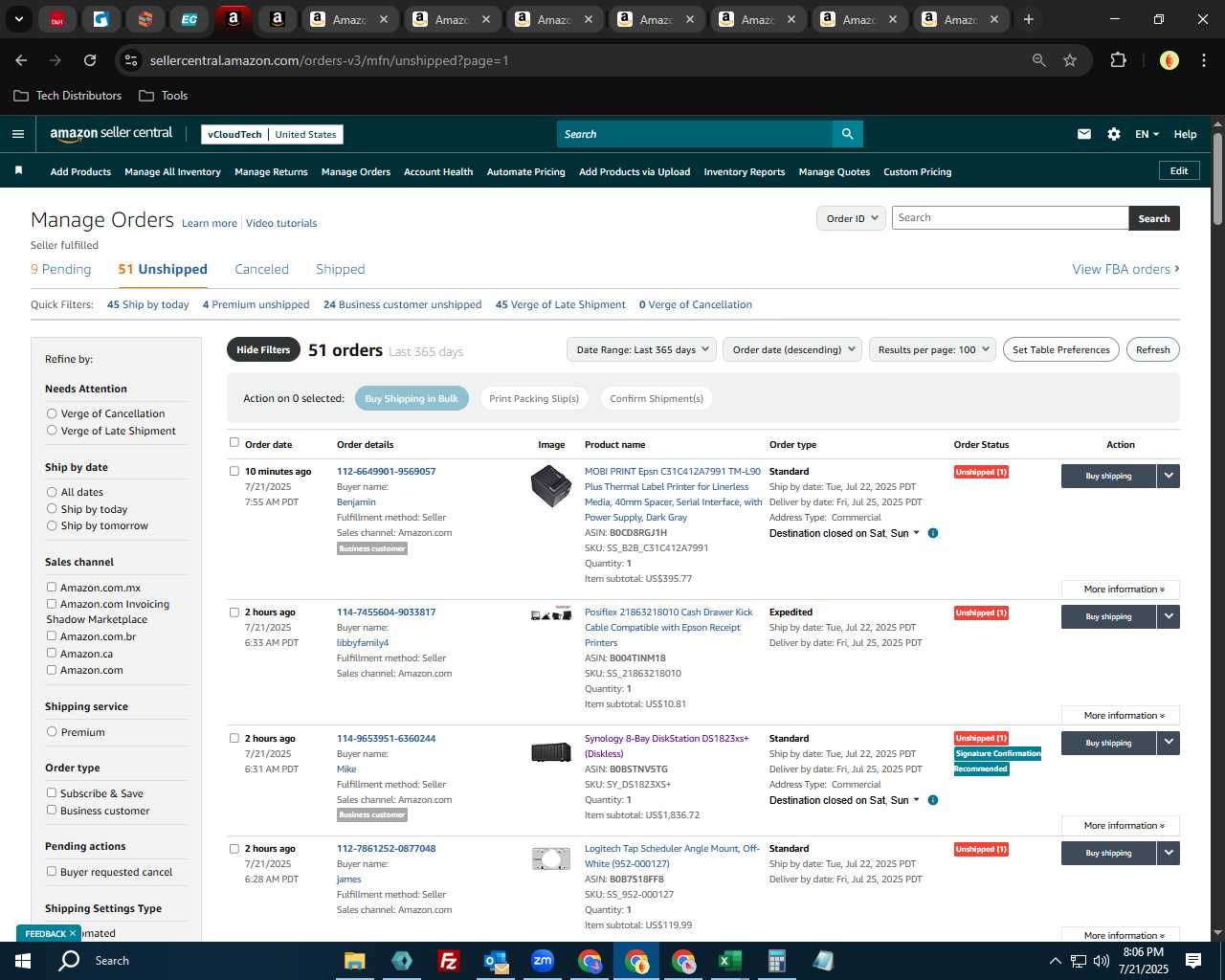Open Inventory Reports menu item
This screenshot has width=1225, height=980.
coord(745,172)
